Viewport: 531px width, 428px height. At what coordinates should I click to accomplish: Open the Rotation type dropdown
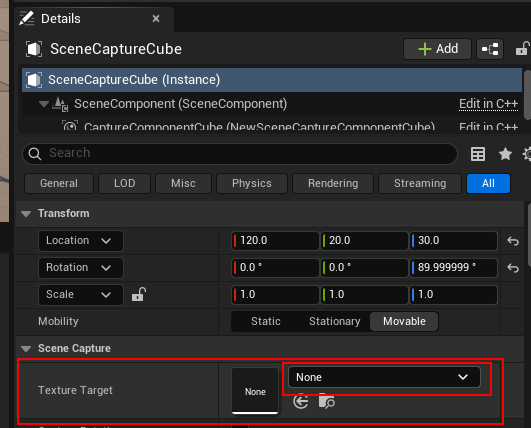[x=81, y=268]
